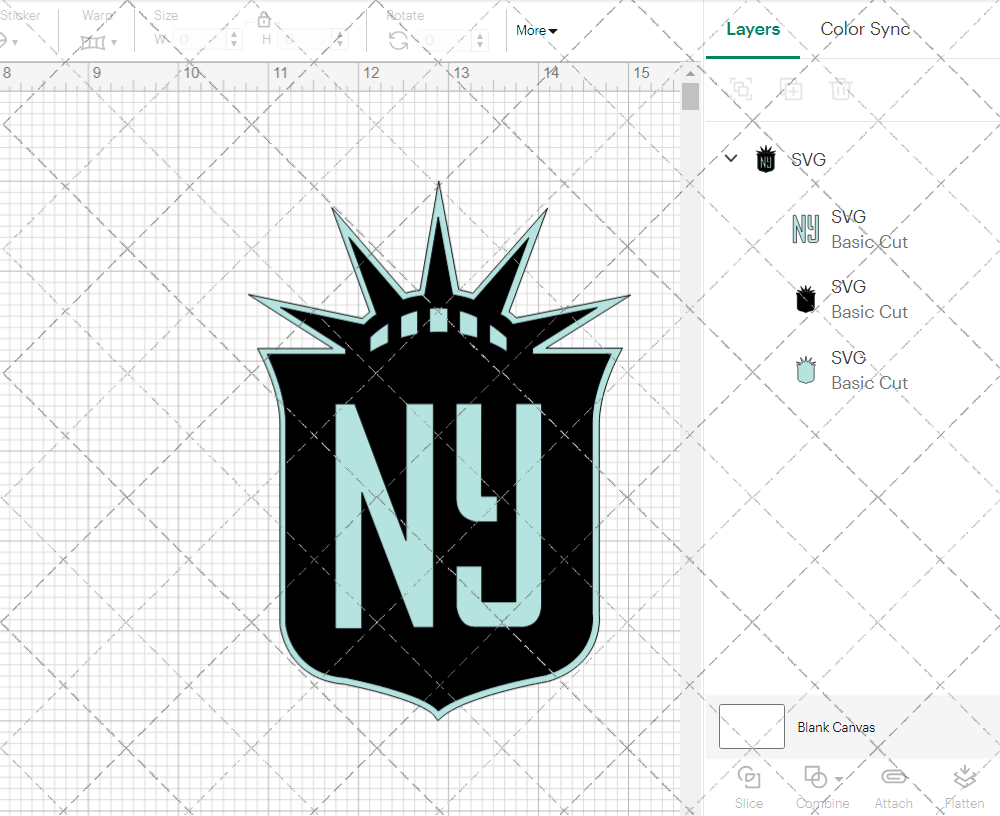The height and width of the screenshot is (816, 1000).
Task: Click the Attach button
Action: tap(893, 788)
